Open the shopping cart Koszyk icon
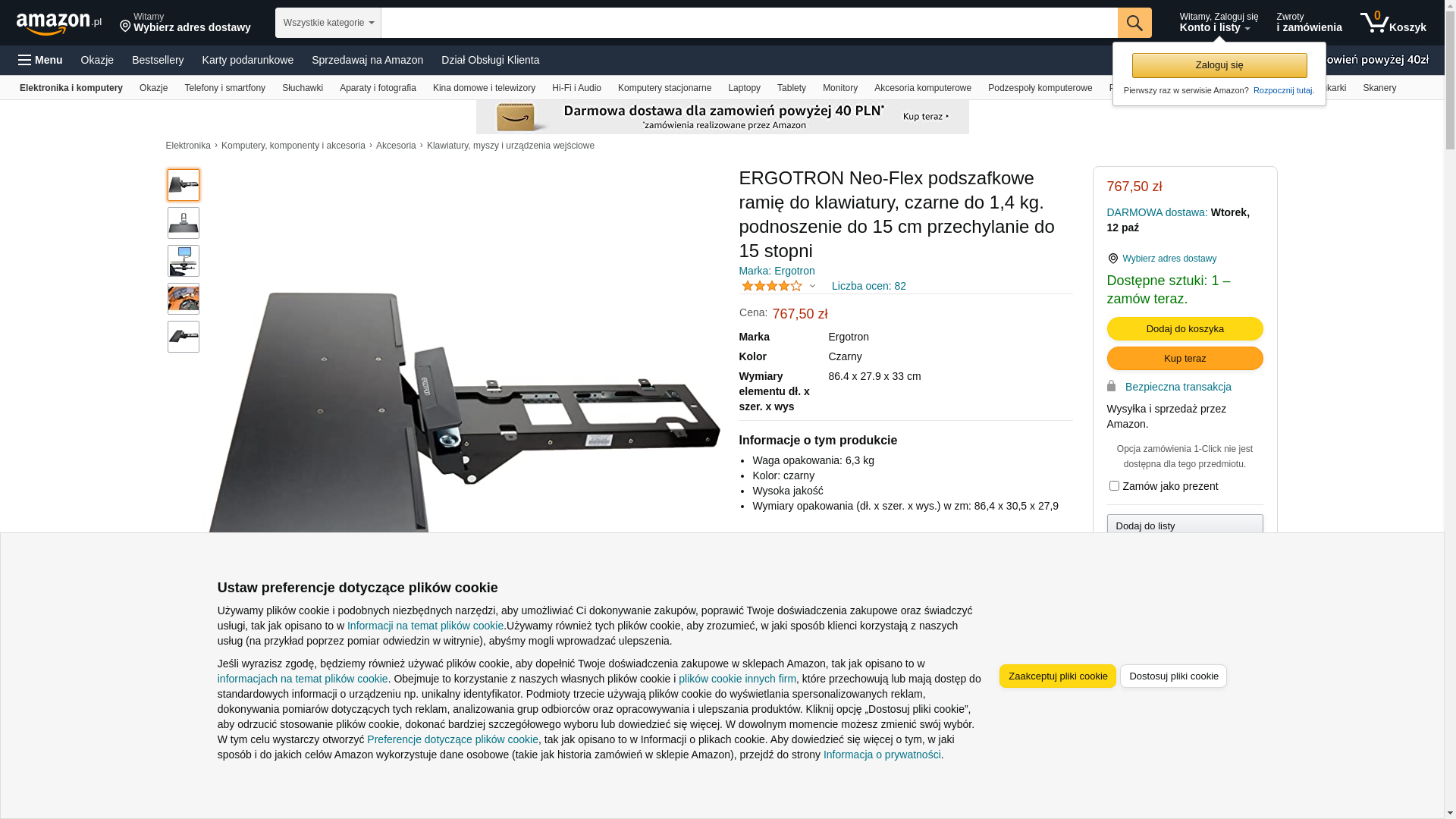 pos(1393,23)
